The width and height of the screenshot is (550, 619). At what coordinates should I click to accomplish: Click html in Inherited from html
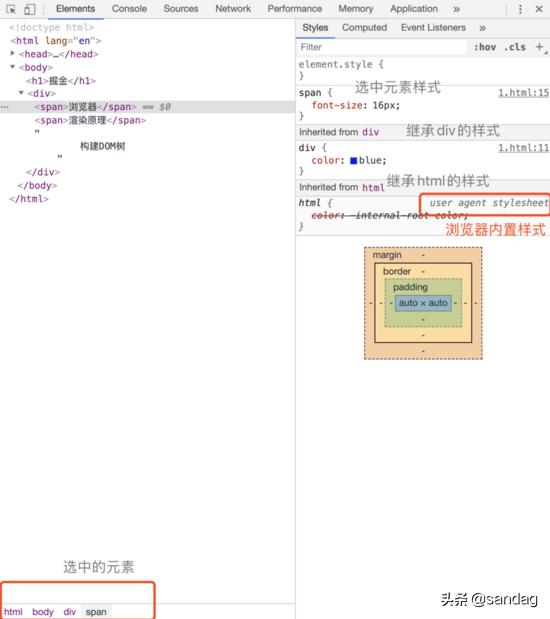pos(374,187)
